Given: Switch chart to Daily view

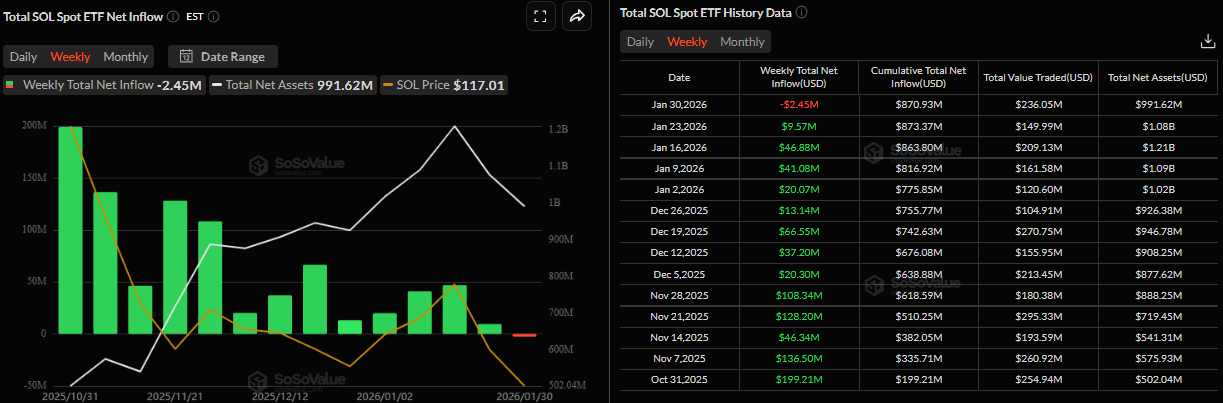Looking at the screenshot, I should 24,57.
